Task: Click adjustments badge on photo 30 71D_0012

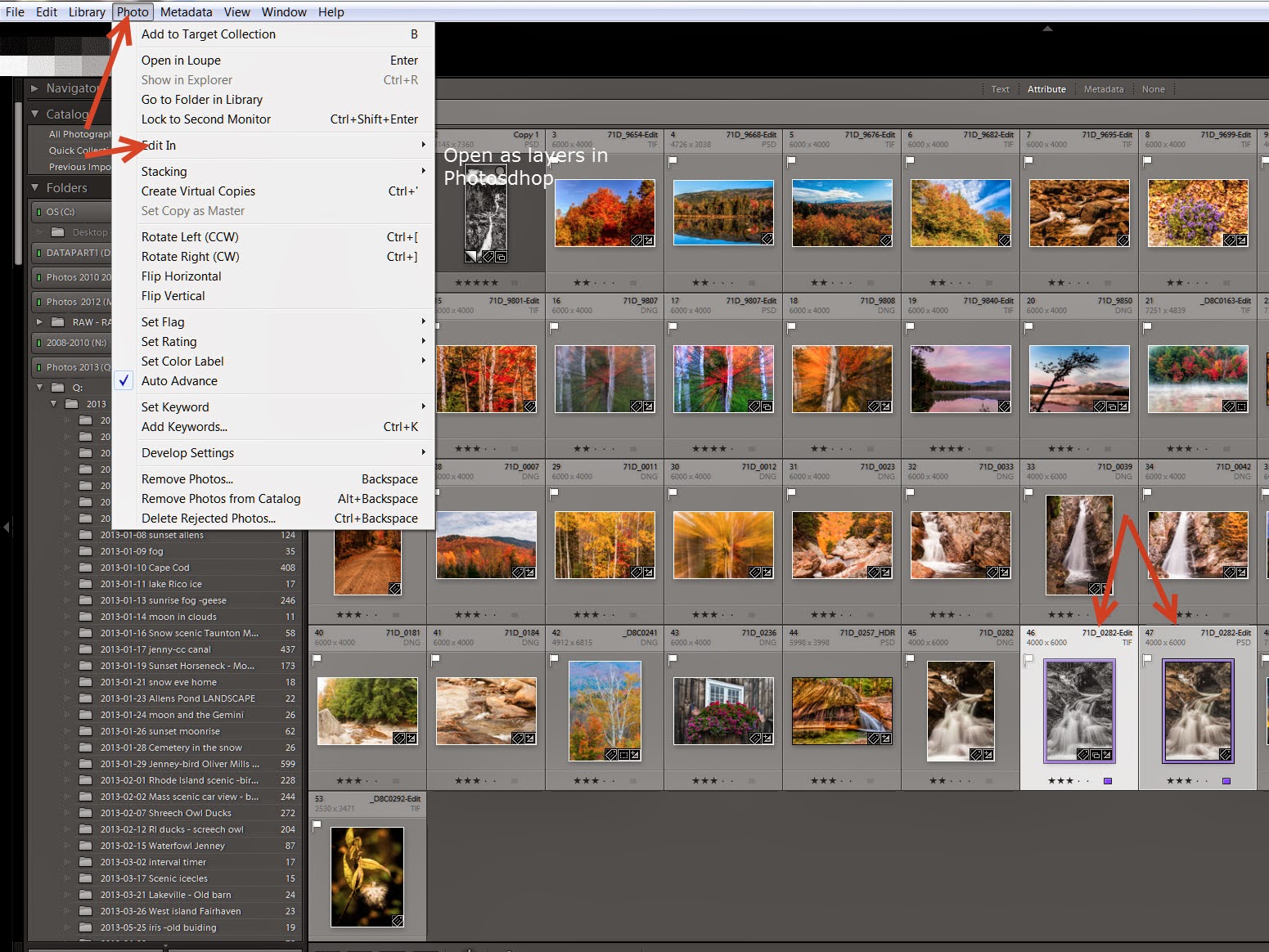Action: pos(767,572)
